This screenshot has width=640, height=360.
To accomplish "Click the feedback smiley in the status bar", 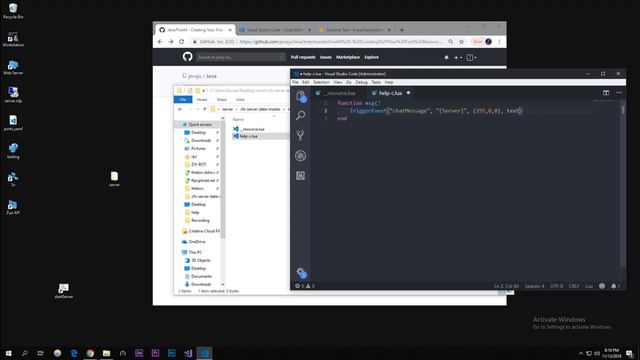I will pos(602,286).
